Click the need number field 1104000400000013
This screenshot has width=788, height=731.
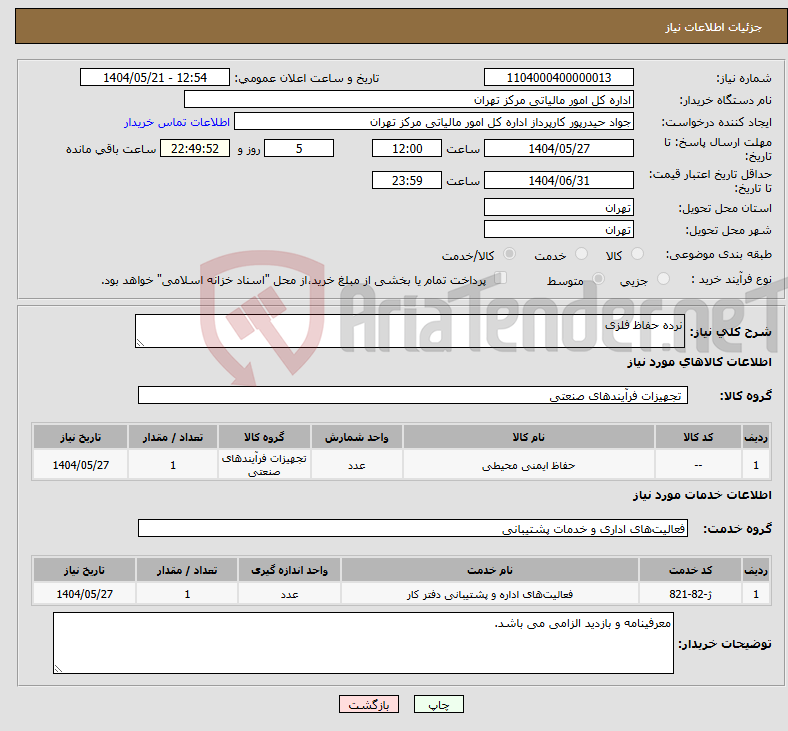click(558, 77)
